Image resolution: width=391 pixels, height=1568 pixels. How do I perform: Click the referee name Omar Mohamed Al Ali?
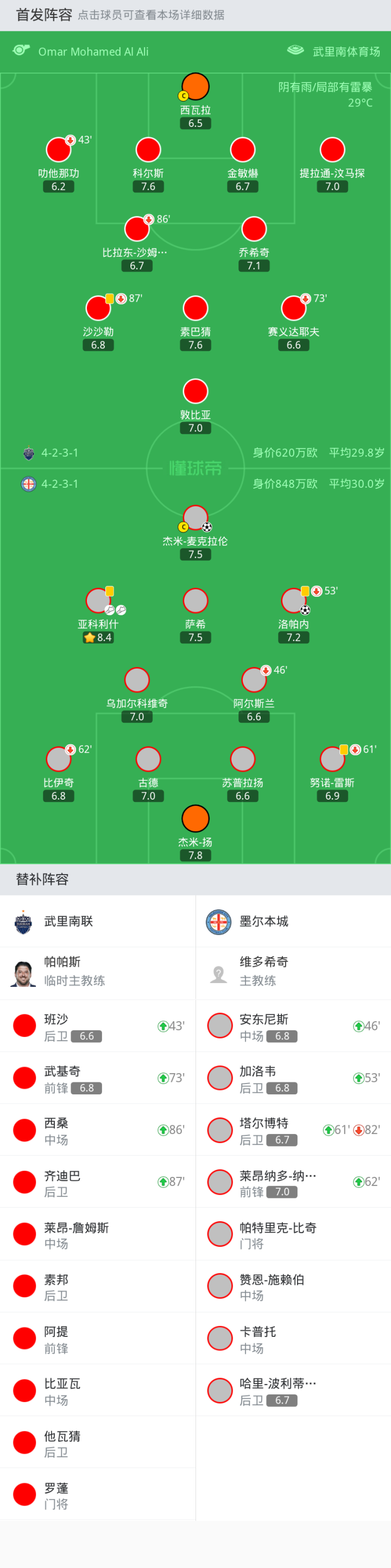pos(93,52)
